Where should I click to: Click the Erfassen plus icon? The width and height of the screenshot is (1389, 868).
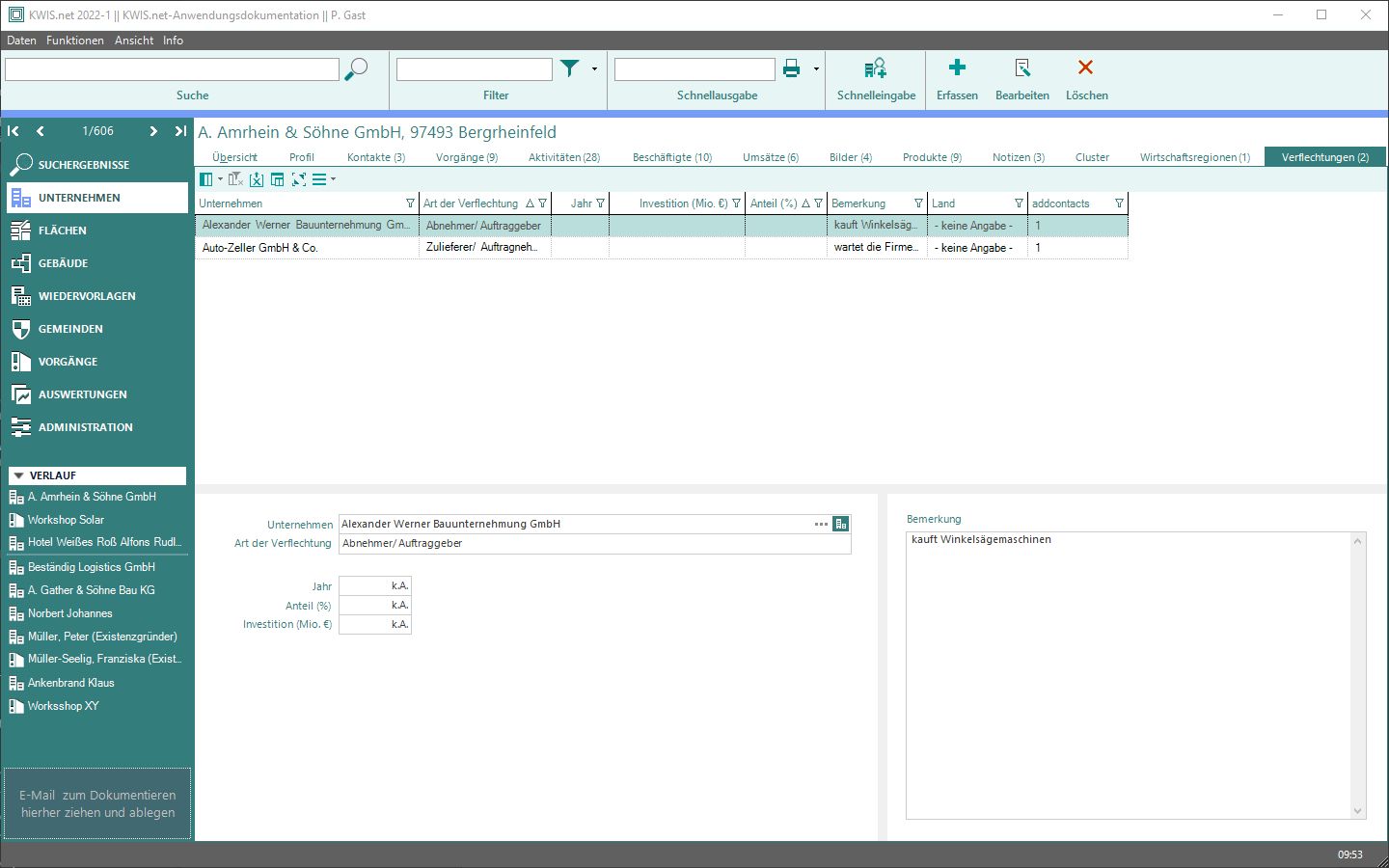pos(957,68)
